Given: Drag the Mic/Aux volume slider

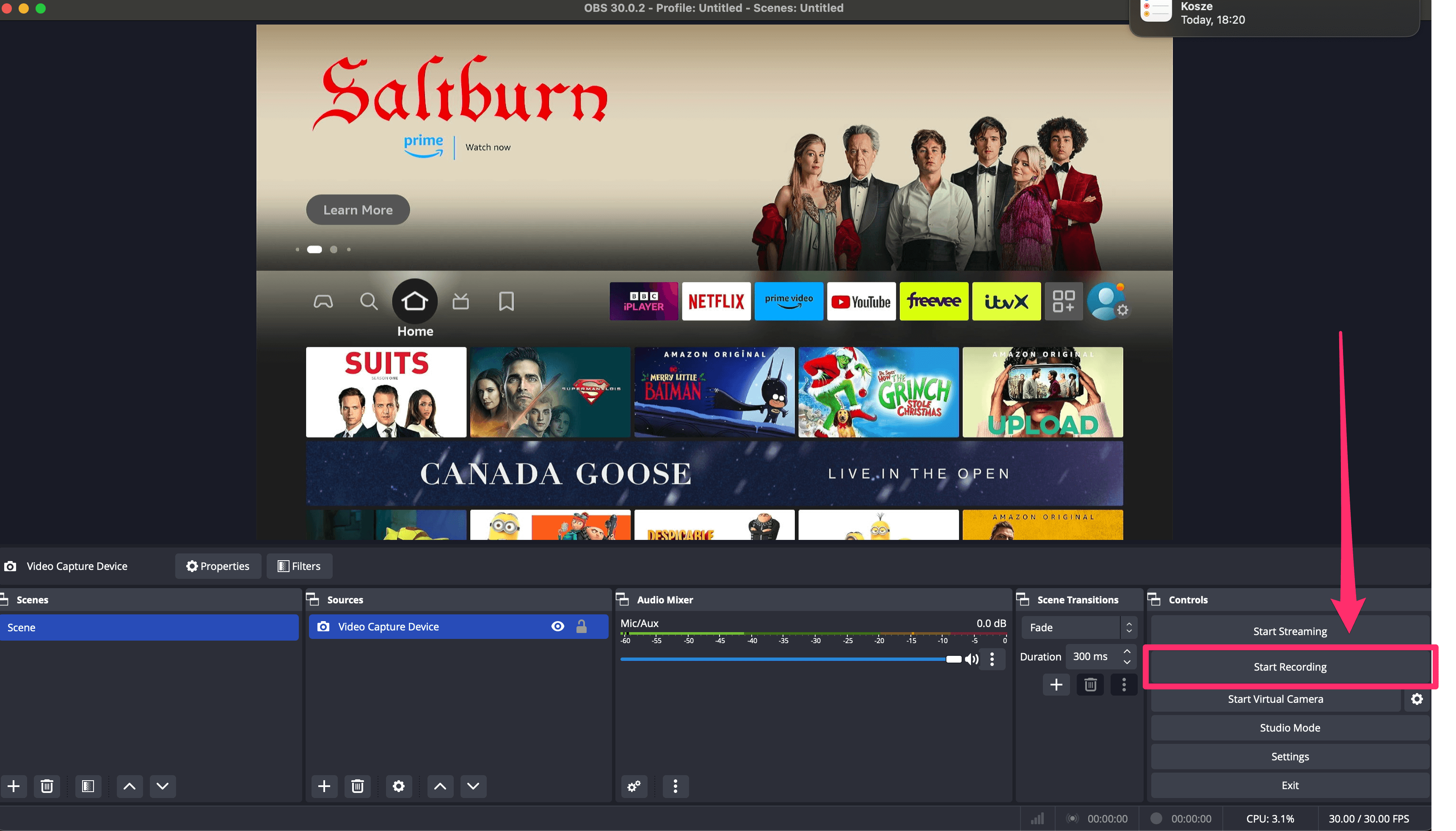Looking at the screenshot, I should pyautogui.click(x=951, y=658).
